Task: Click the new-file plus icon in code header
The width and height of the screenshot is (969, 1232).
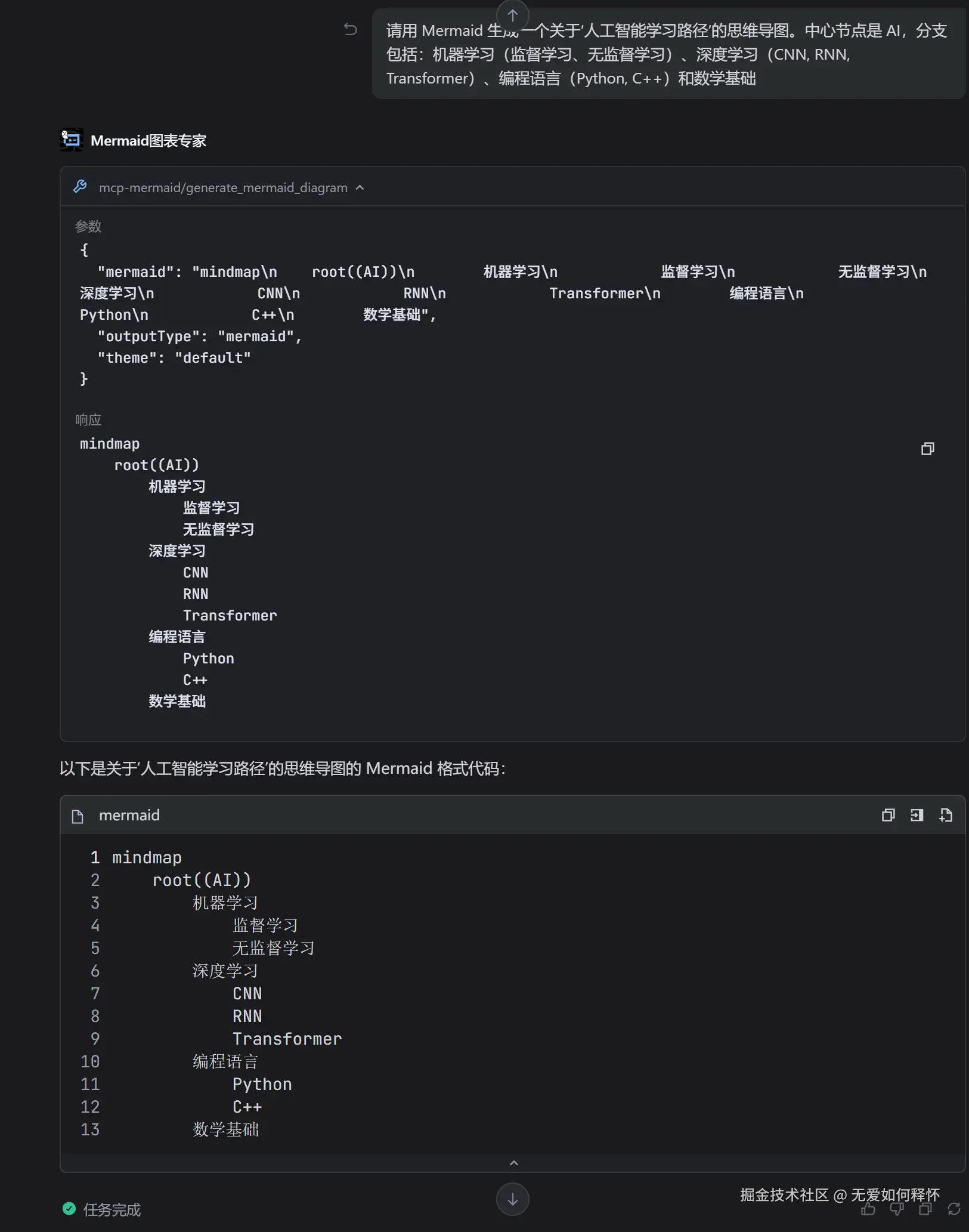Action: point(946,815)
